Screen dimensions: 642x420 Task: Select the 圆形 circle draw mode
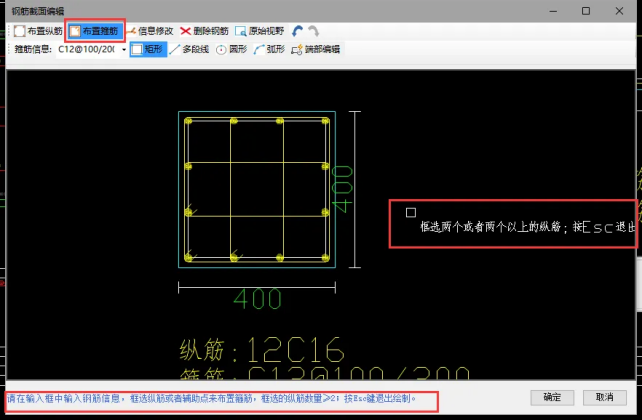[x=231, y=49]
